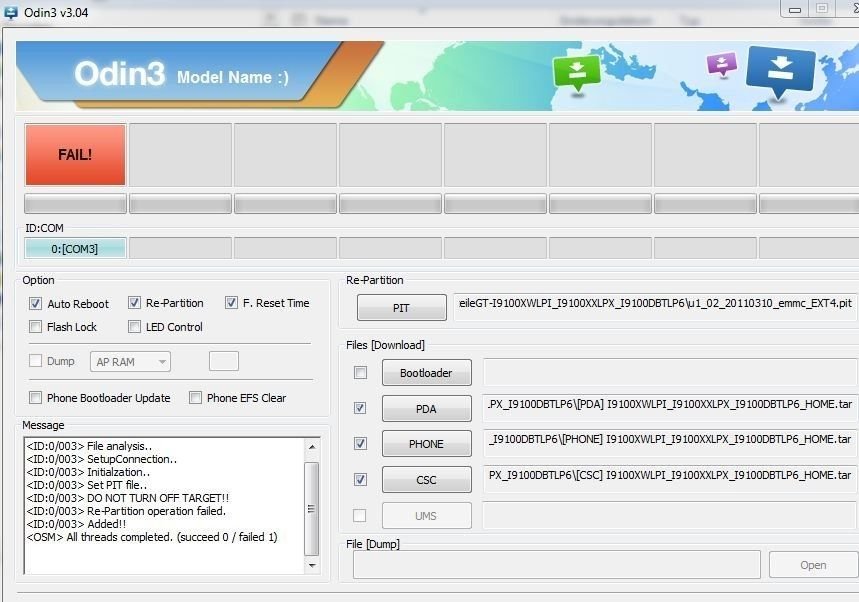Click the PDA file button
This screenshot has width=859, height=602.
click(426, 408)
